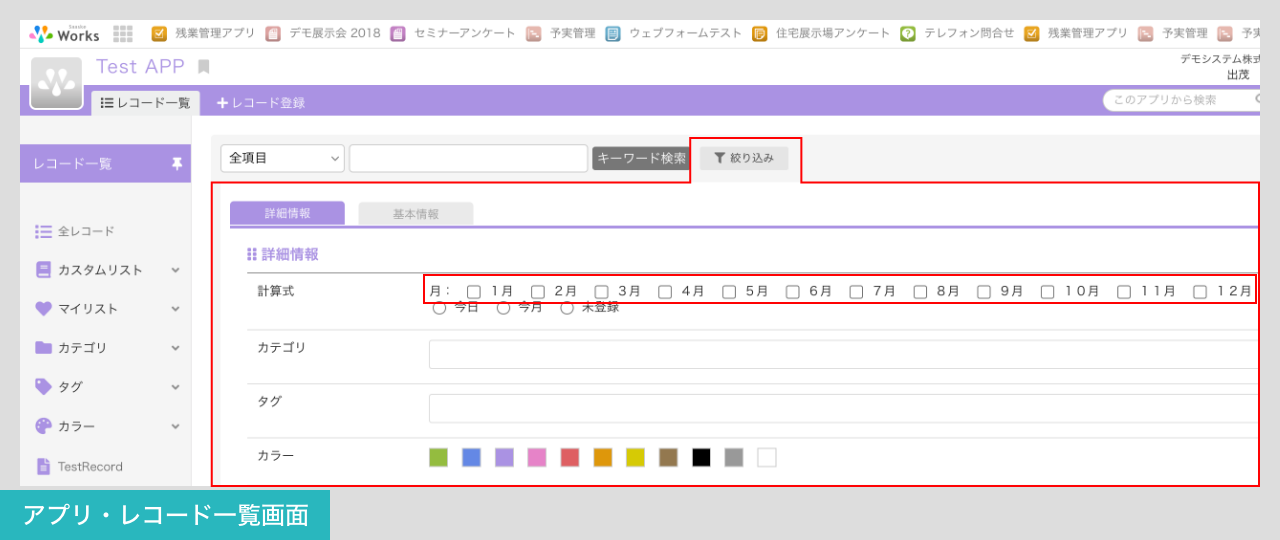Click the カテゴリ filter input field

click(843, 355)
